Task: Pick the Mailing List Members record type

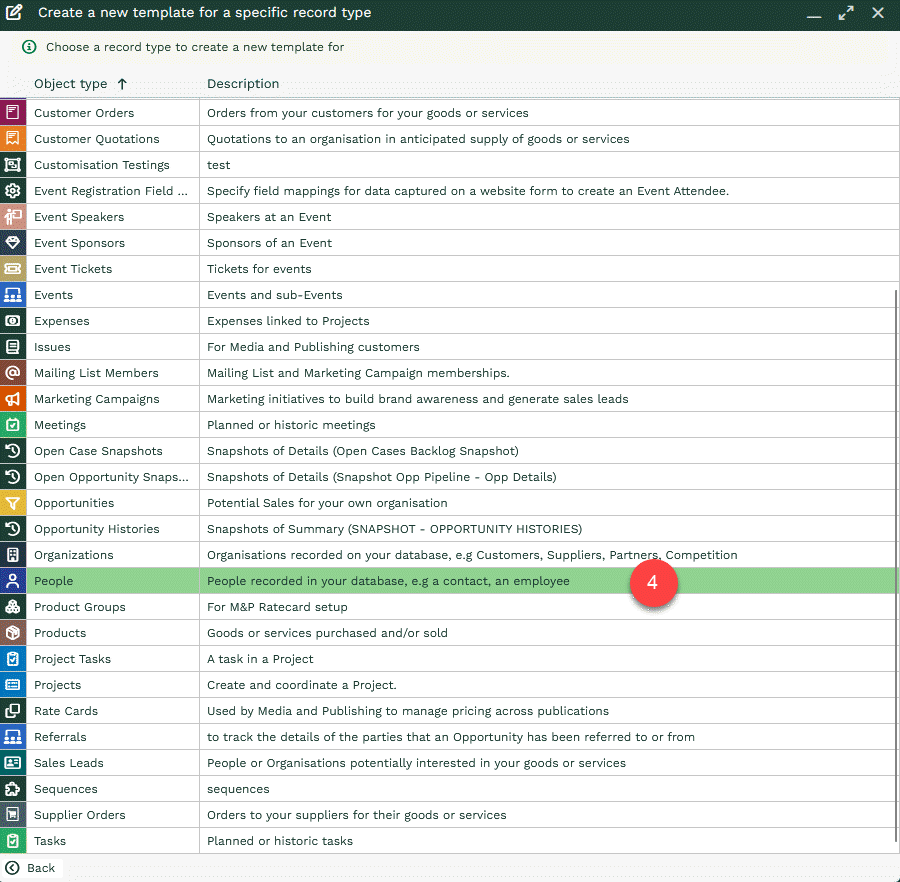Action: coord(449,372)
